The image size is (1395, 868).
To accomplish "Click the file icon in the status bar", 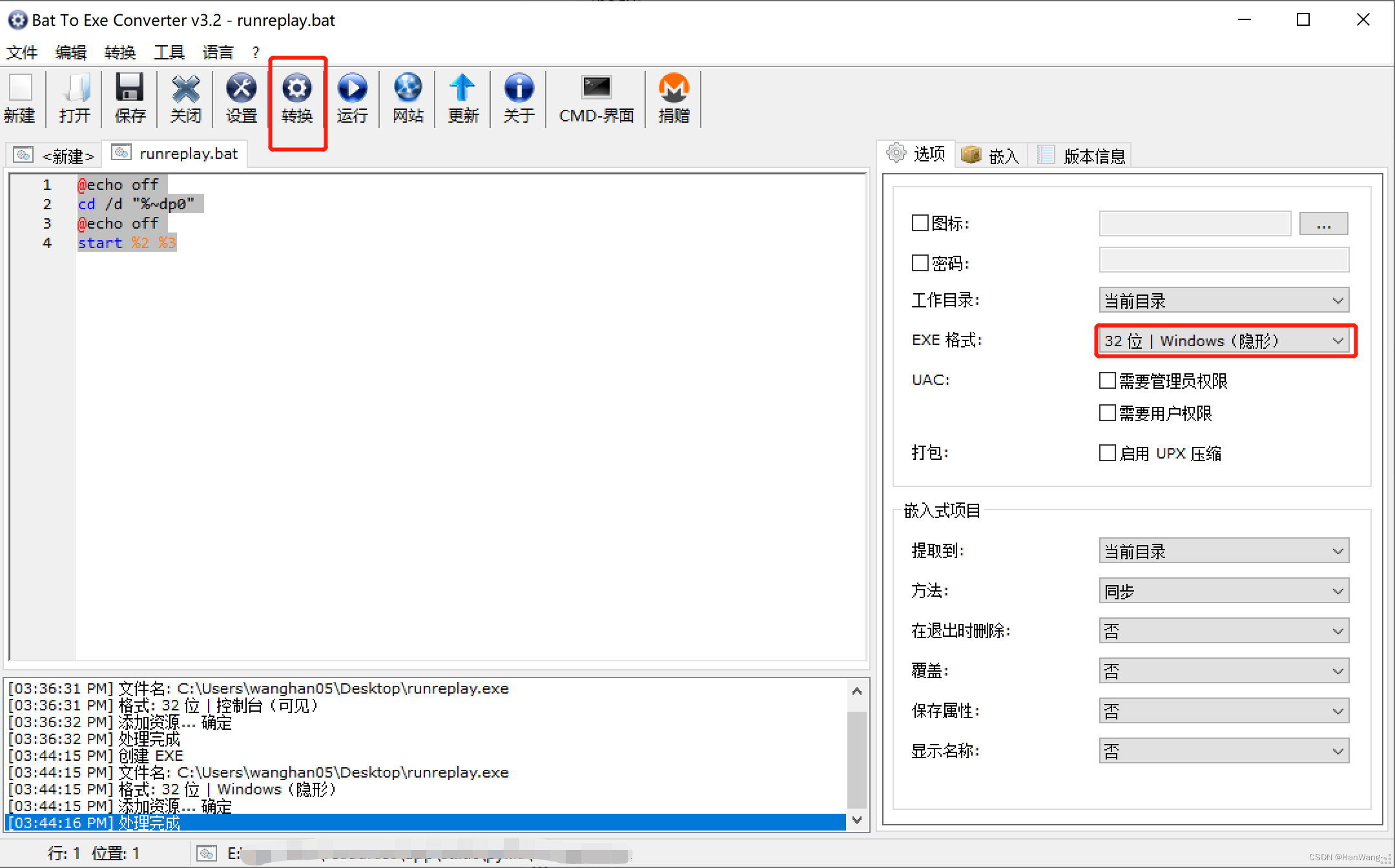I will [207, 854].
